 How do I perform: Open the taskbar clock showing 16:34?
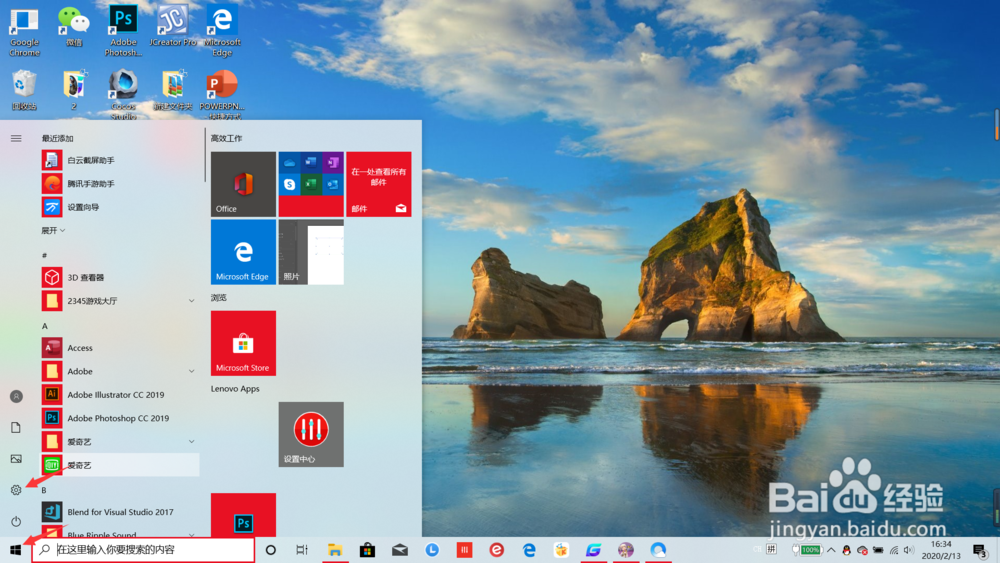coord(941,550)
